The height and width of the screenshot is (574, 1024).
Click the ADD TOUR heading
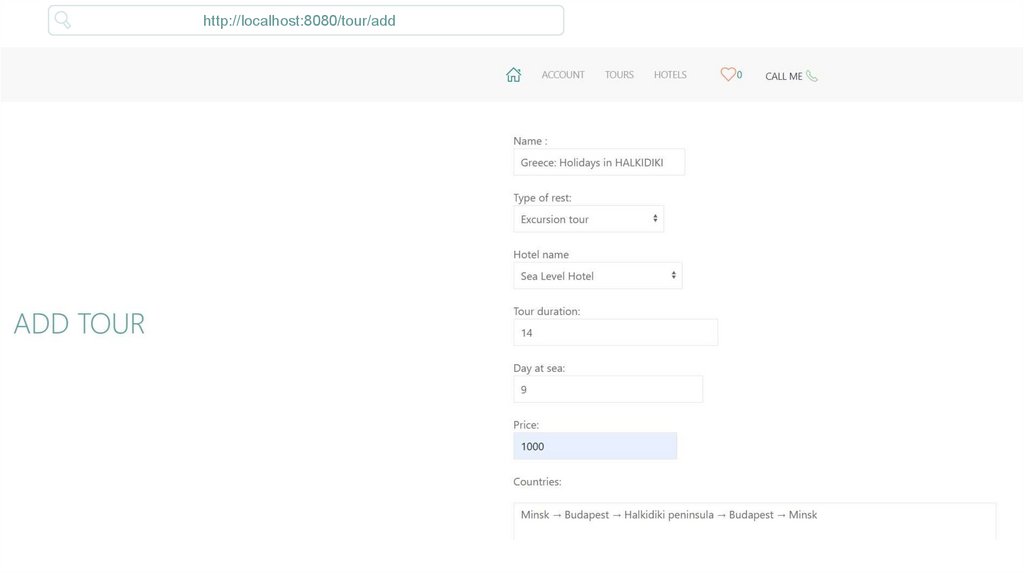click(x=79, y=324)
